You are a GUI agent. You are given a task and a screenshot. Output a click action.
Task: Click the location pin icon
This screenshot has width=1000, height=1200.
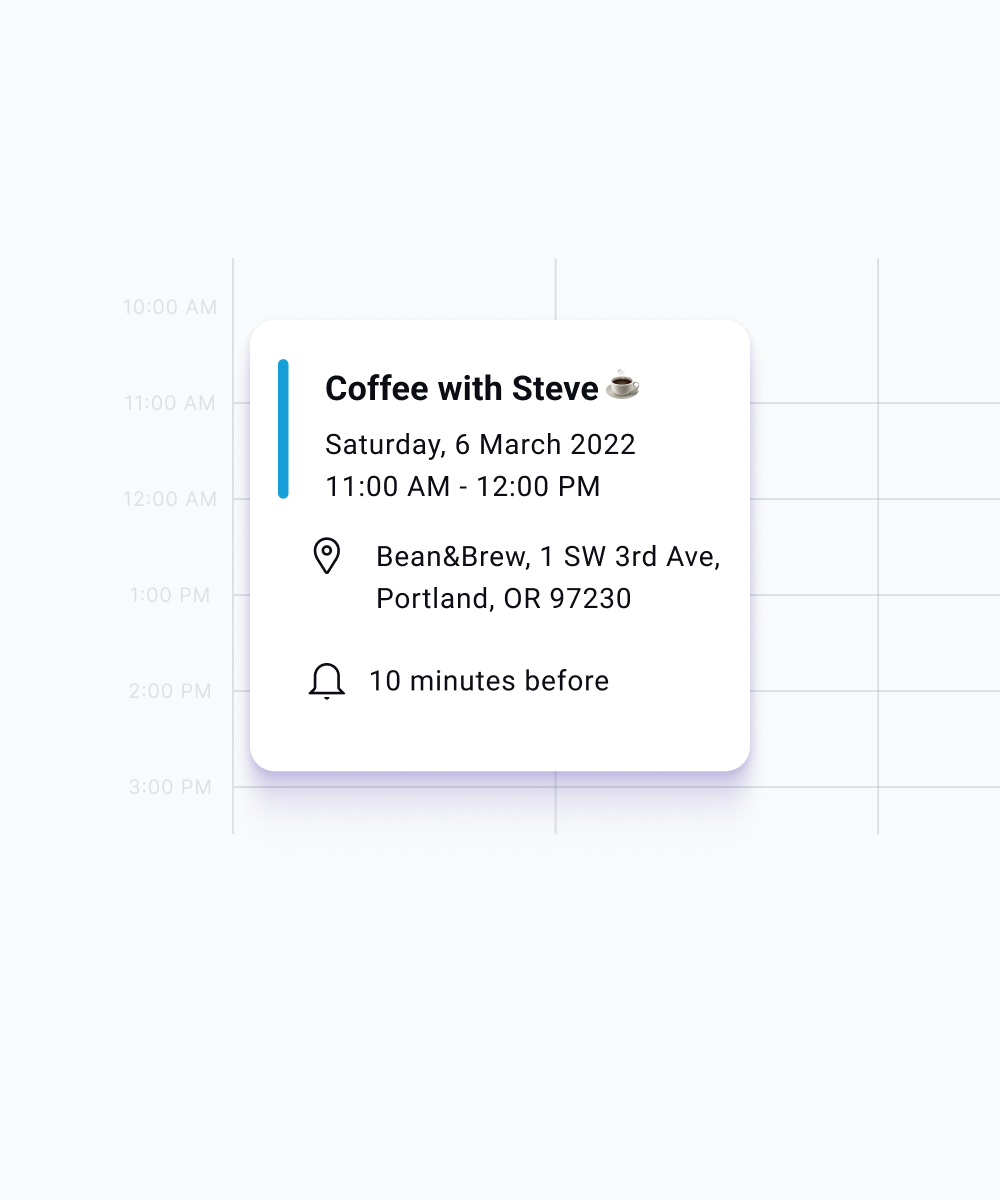coord(326,556)
